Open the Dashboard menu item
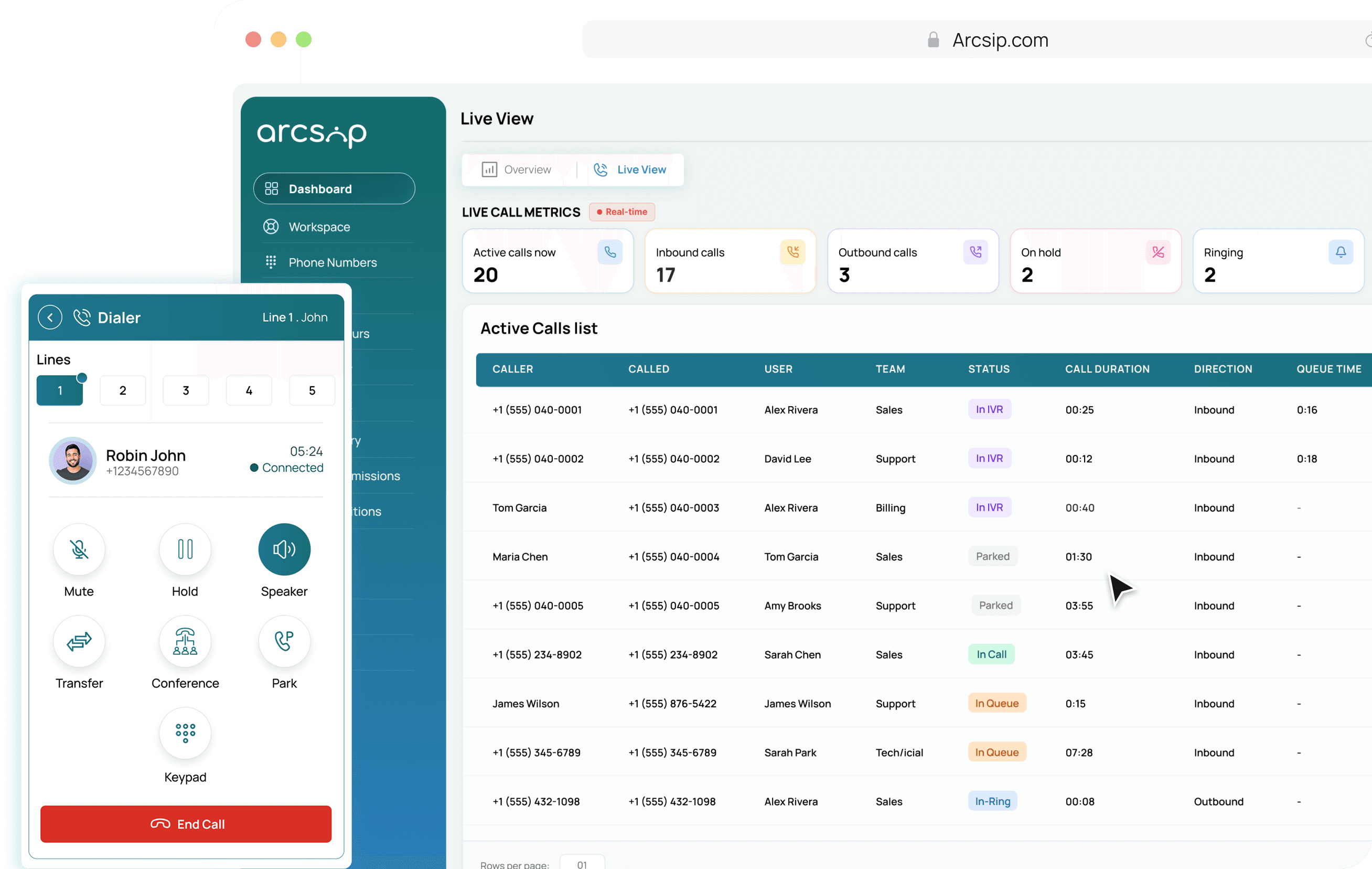 [334, 189]
